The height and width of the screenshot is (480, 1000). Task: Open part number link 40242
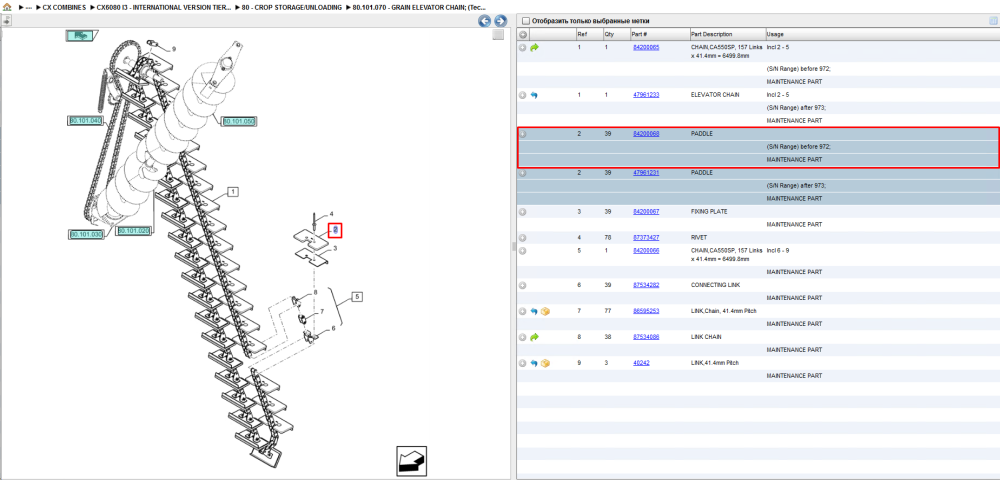640,363
